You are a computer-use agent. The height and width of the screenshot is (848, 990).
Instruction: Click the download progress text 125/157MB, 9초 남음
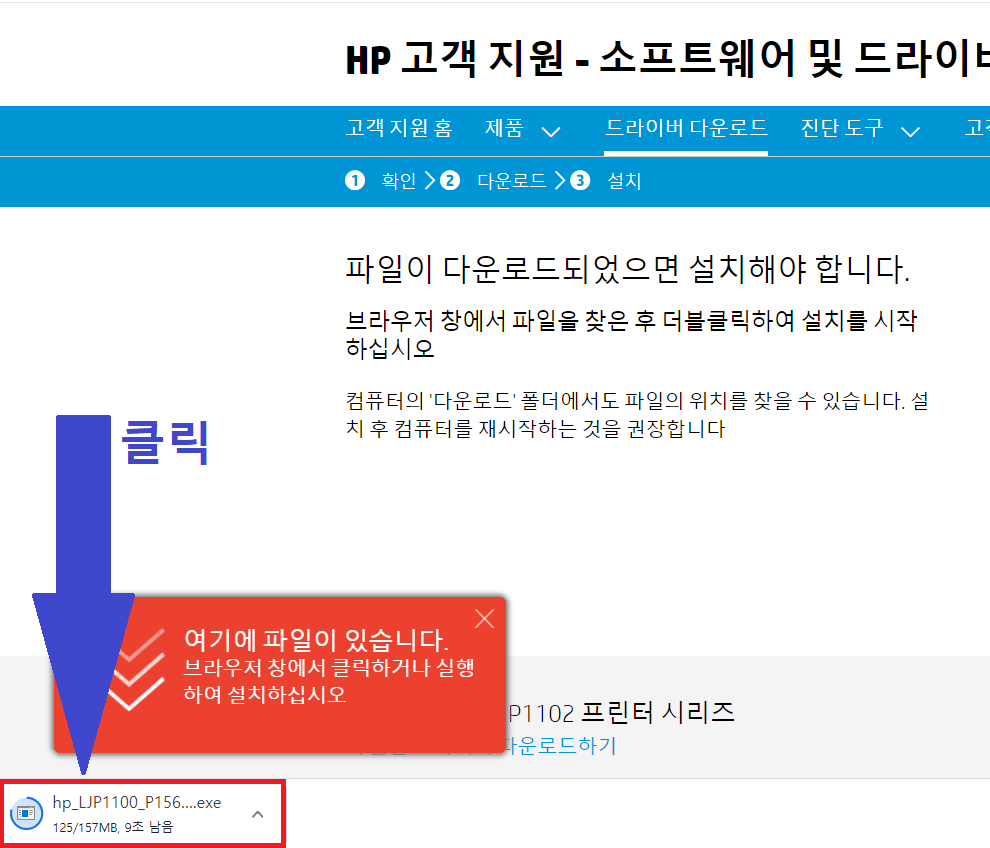(113, 827)
